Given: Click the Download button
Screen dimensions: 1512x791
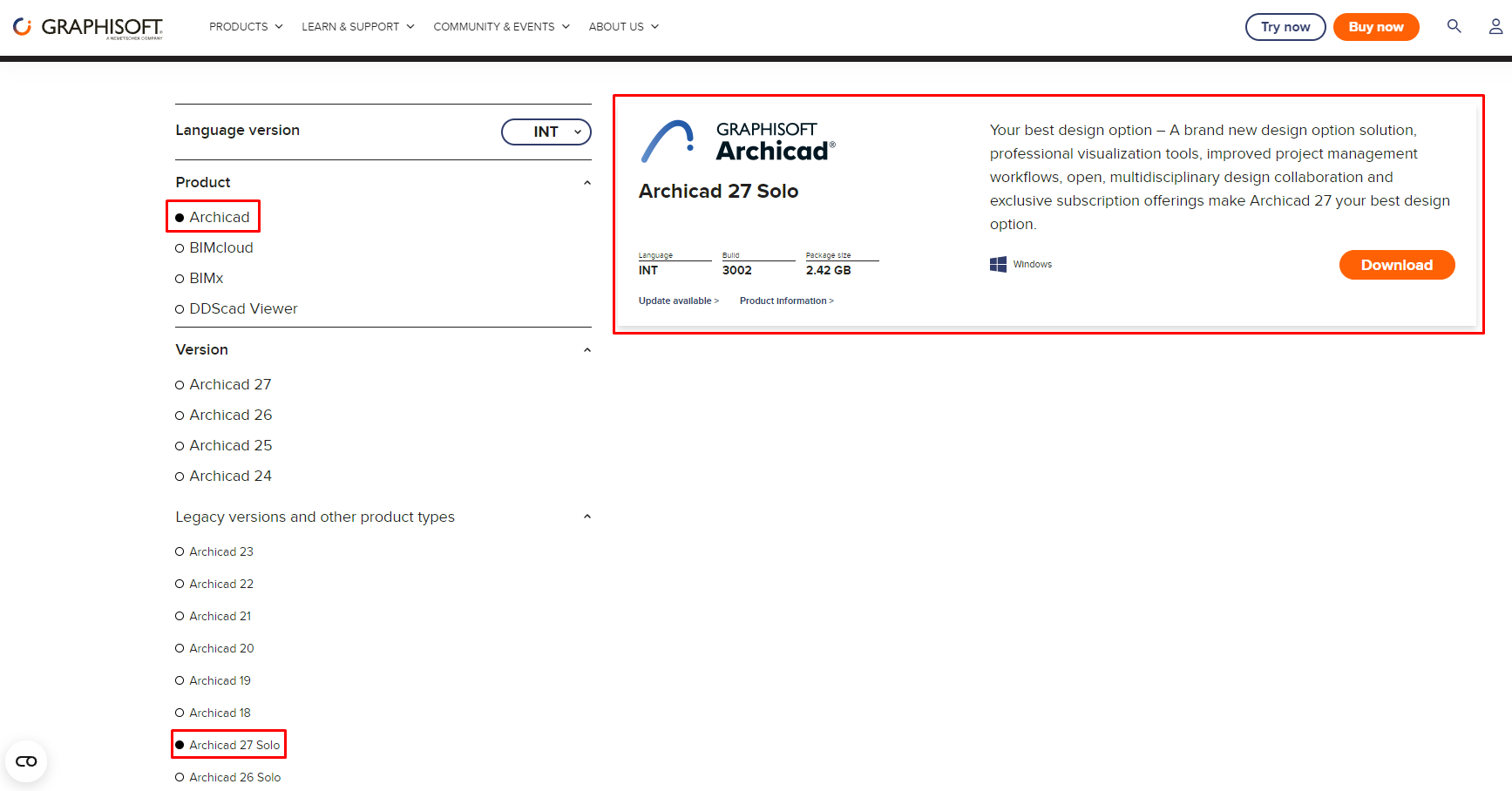Looking at the screenshot, I should (1396, 264).
